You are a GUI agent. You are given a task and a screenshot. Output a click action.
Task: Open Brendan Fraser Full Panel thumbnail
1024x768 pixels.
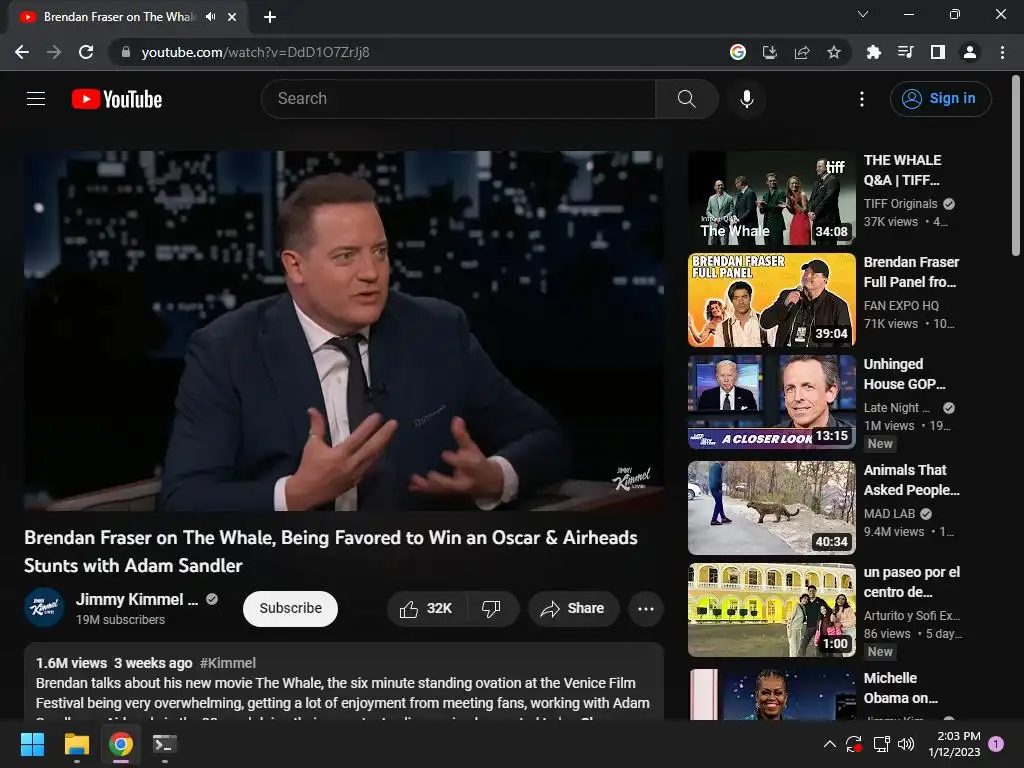(x=771, y=300)
